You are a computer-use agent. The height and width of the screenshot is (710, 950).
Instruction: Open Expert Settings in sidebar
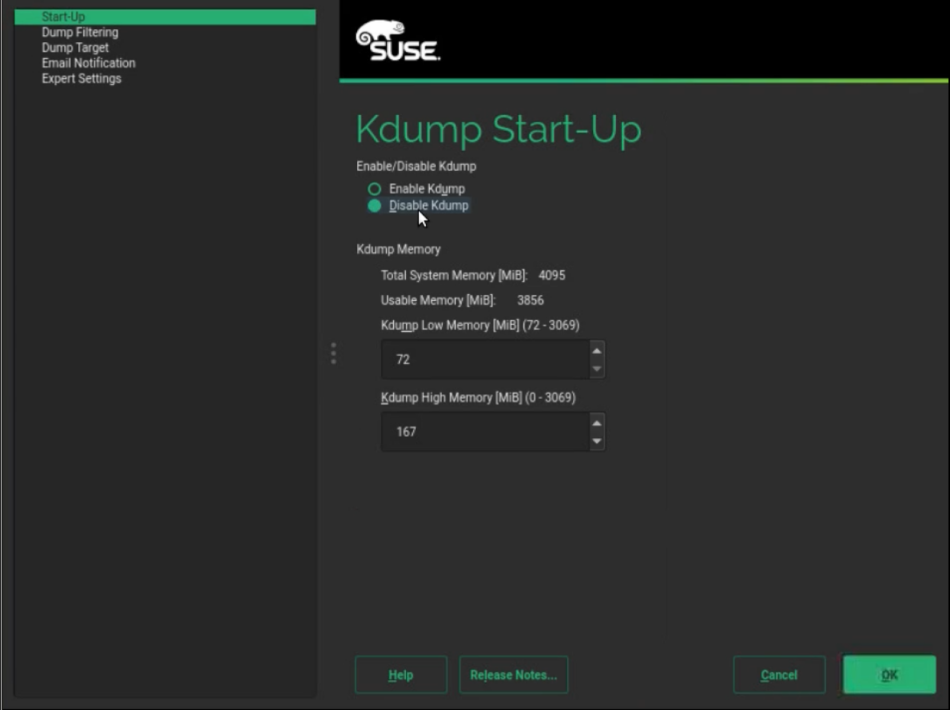(x=81, y=78)
